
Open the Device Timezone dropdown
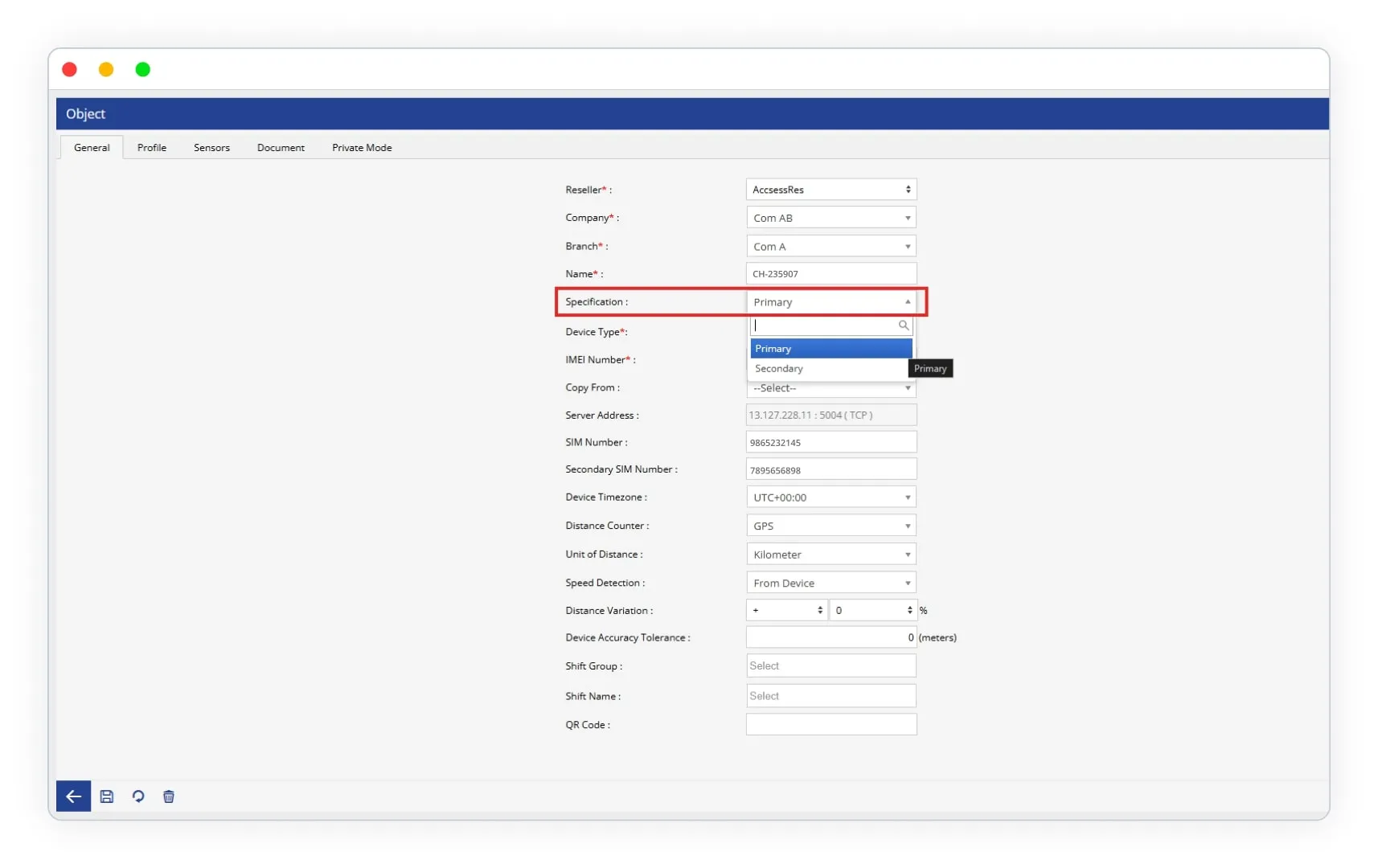pyautogui.click(x=830, y=497)
